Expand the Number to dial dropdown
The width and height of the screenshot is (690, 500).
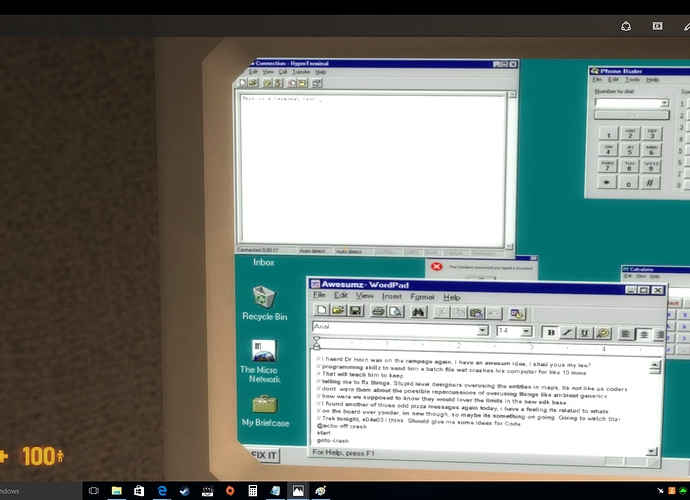[x=663, y=103]
